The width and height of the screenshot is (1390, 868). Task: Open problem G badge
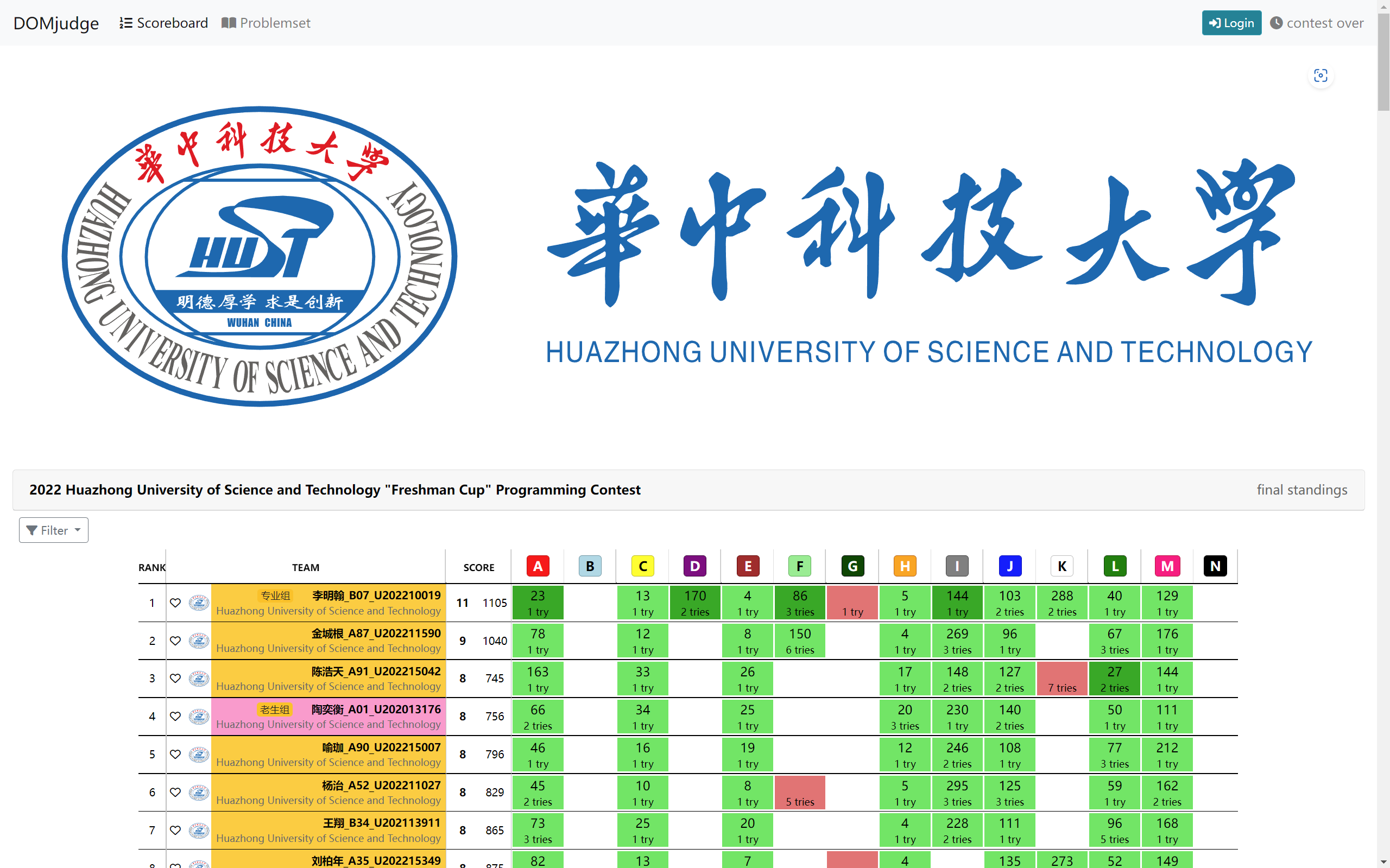pos(852,566)
